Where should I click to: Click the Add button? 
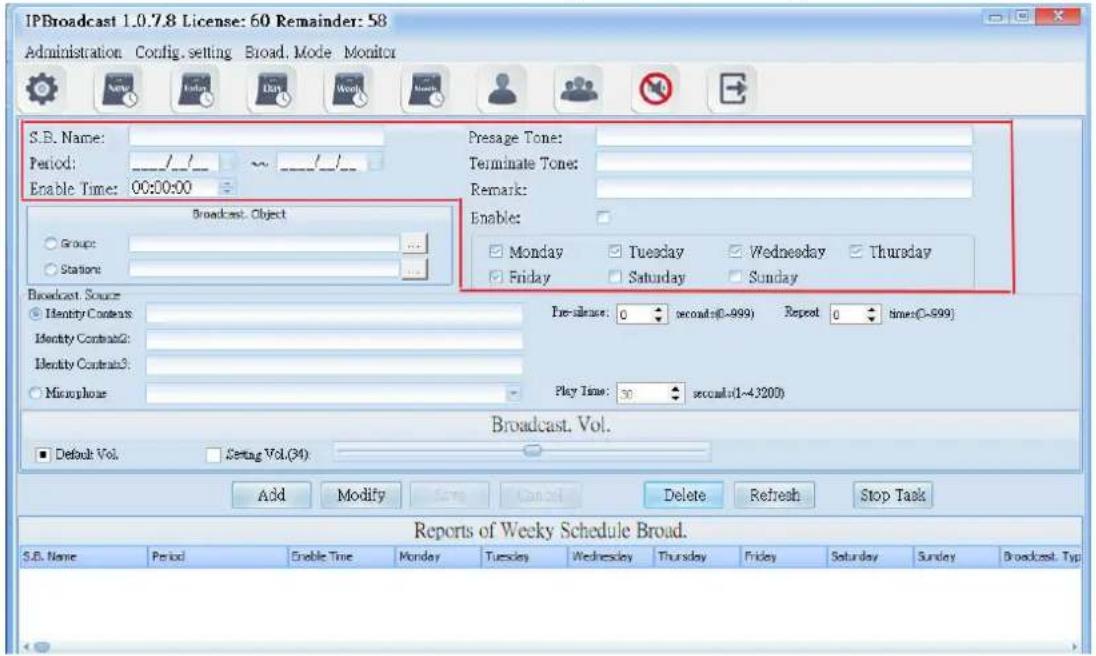pyautogui.click(x=271, y=495)
